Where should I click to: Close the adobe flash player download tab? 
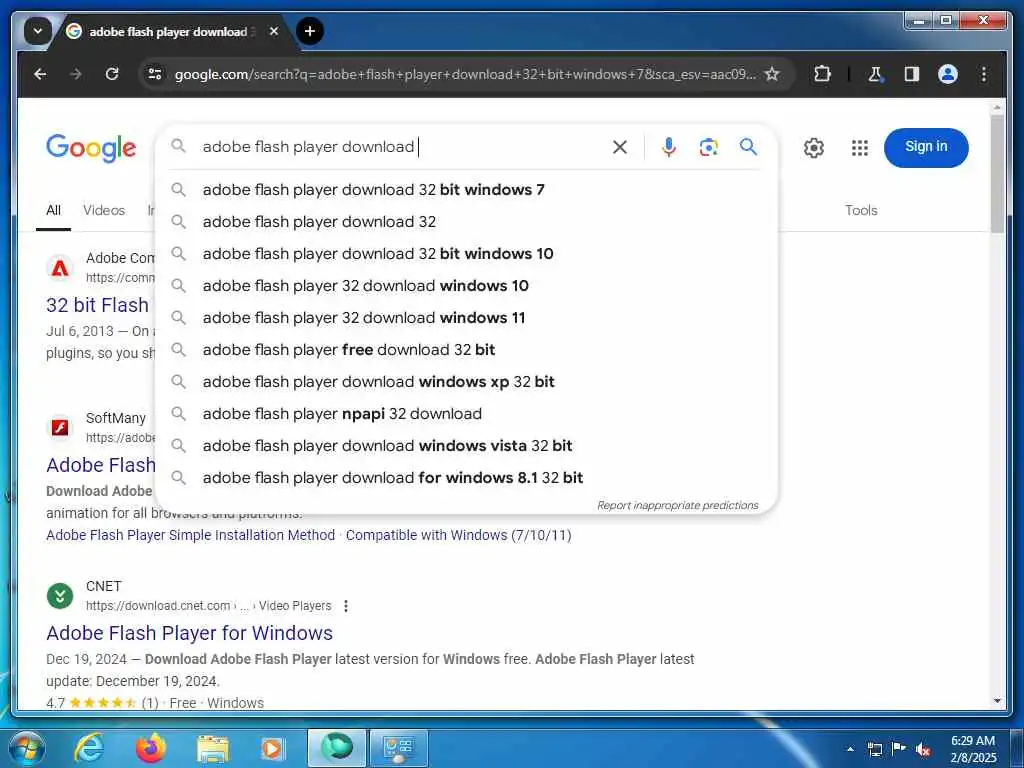(x=274, y=31)
